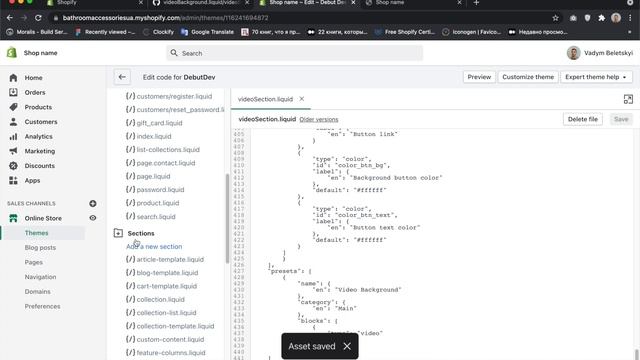Open Domains in the sidebar
The width and height of the screenshot is (640, 360).
38,291
